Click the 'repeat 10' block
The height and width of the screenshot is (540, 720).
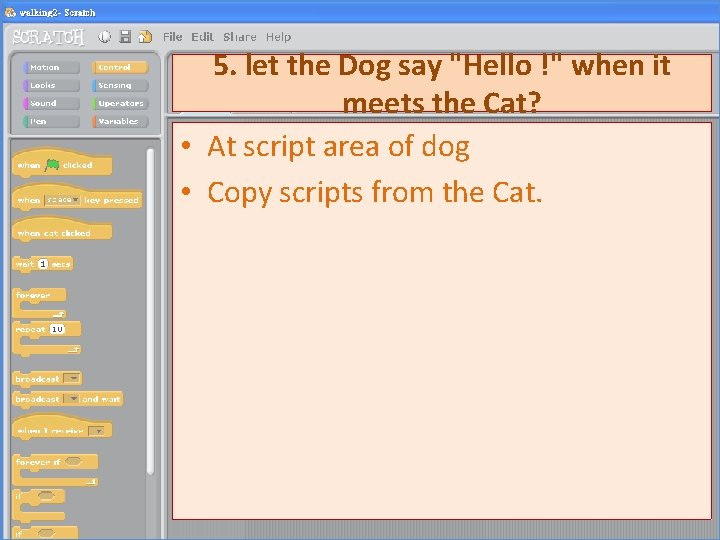click(x=46, y=338)
